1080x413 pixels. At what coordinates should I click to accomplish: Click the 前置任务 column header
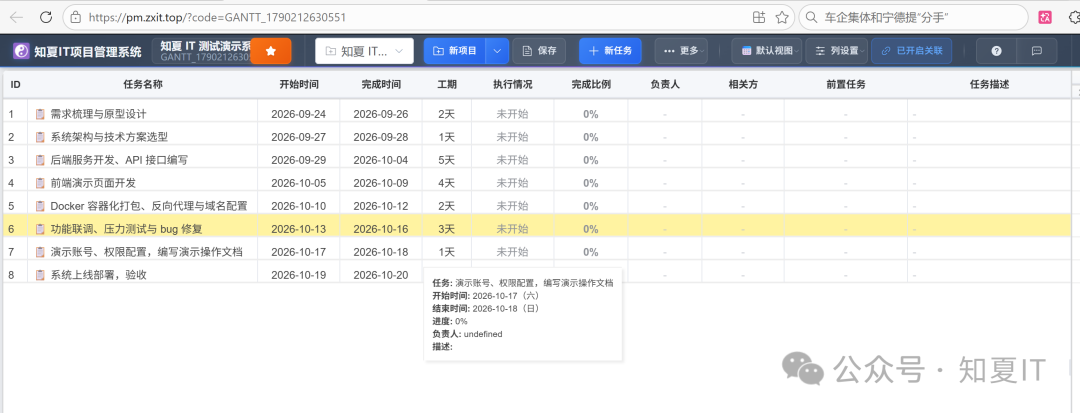(846, 85)
